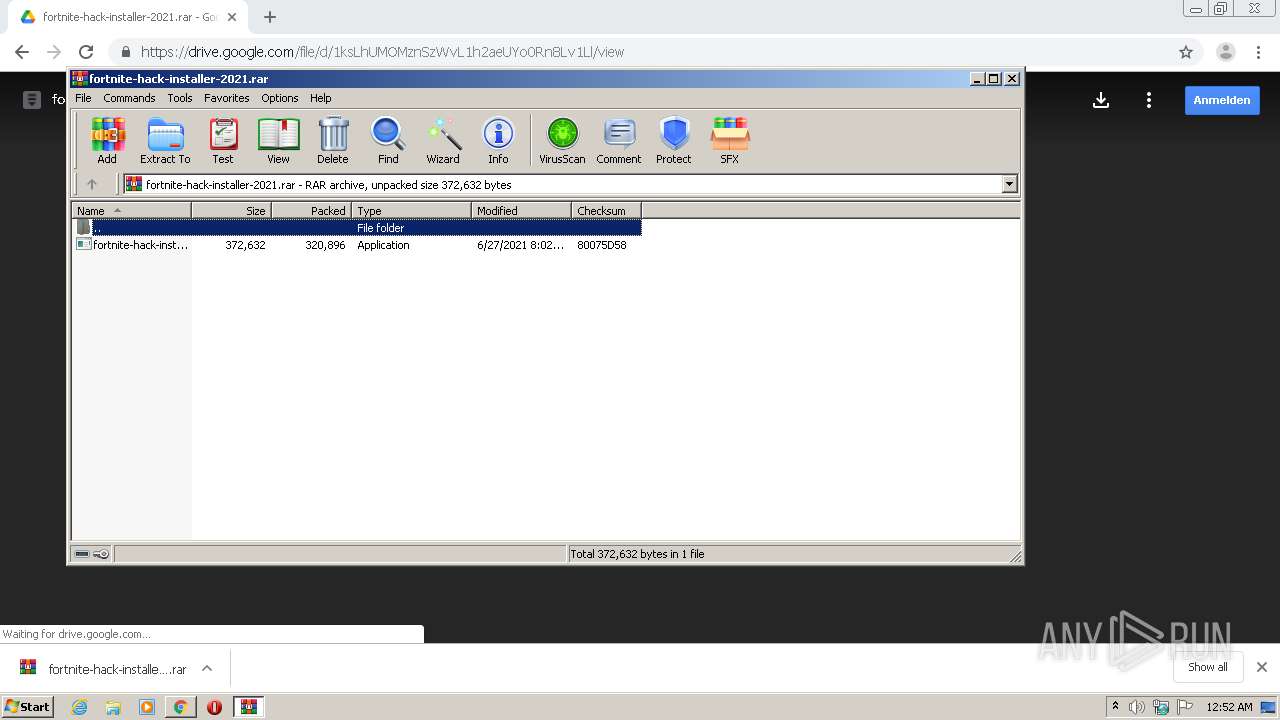Download file from Google Drive icon
The image size is (1280, 720).
point(1101,100)
